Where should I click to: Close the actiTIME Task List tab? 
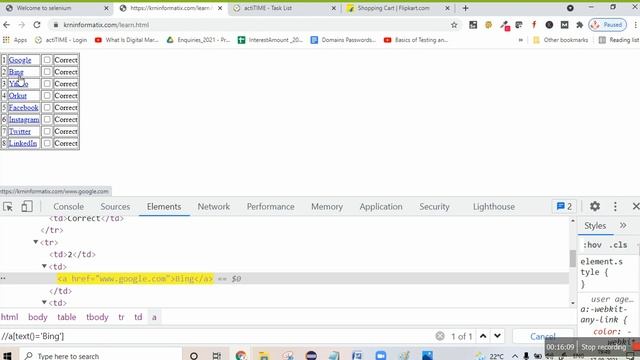point(333,8)
